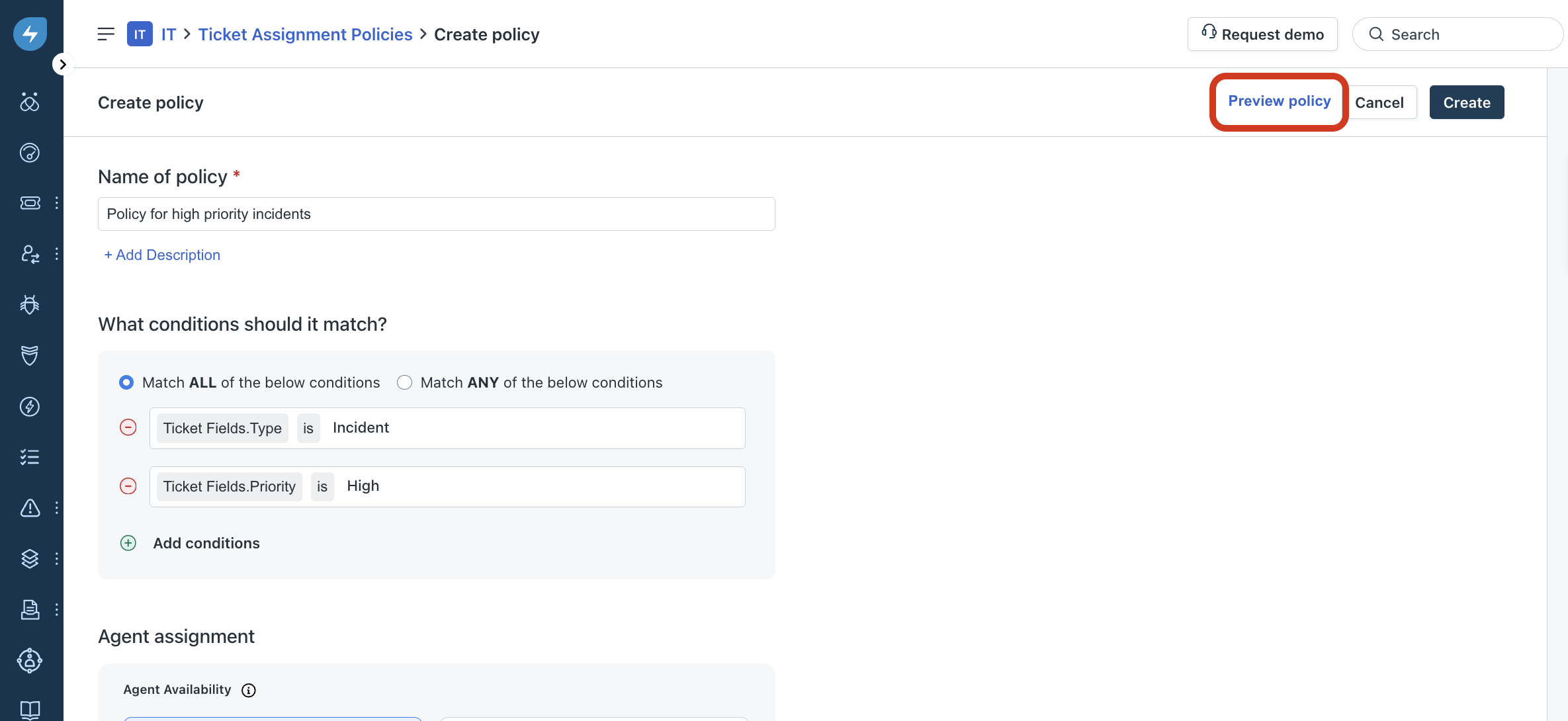The width and height of the screenshot is (1568, 721).
Task: Remove the Ticket Fields.Type condition
Action: [128, 428]
